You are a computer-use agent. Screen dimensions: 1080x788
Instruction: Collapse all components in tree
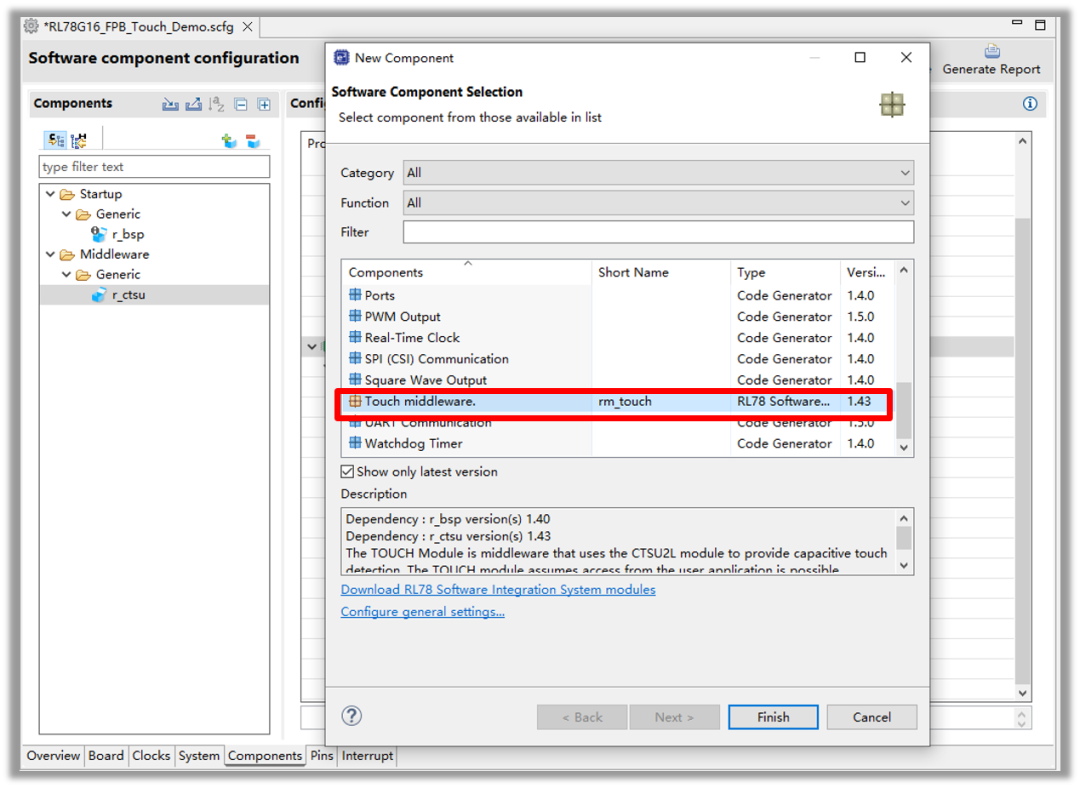click(x=241, y=104)
